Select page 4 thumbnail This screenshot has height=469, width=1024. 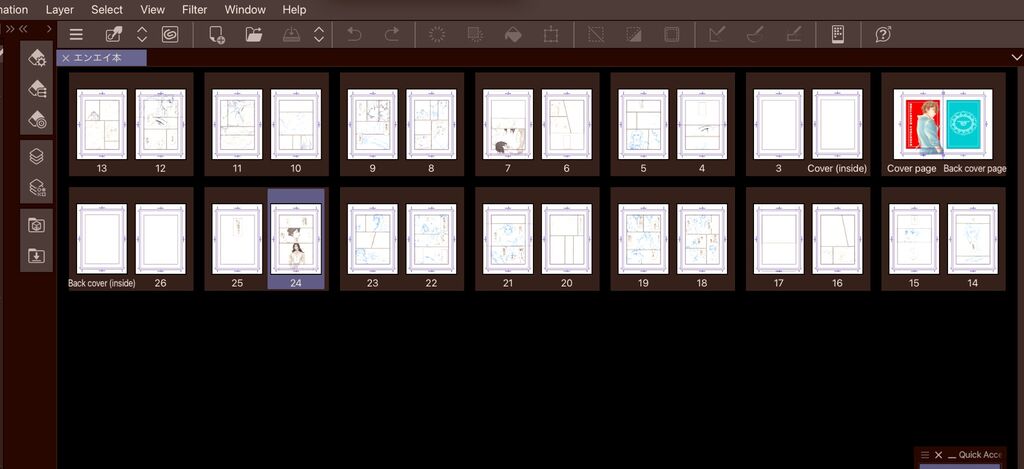click(702, 124)
